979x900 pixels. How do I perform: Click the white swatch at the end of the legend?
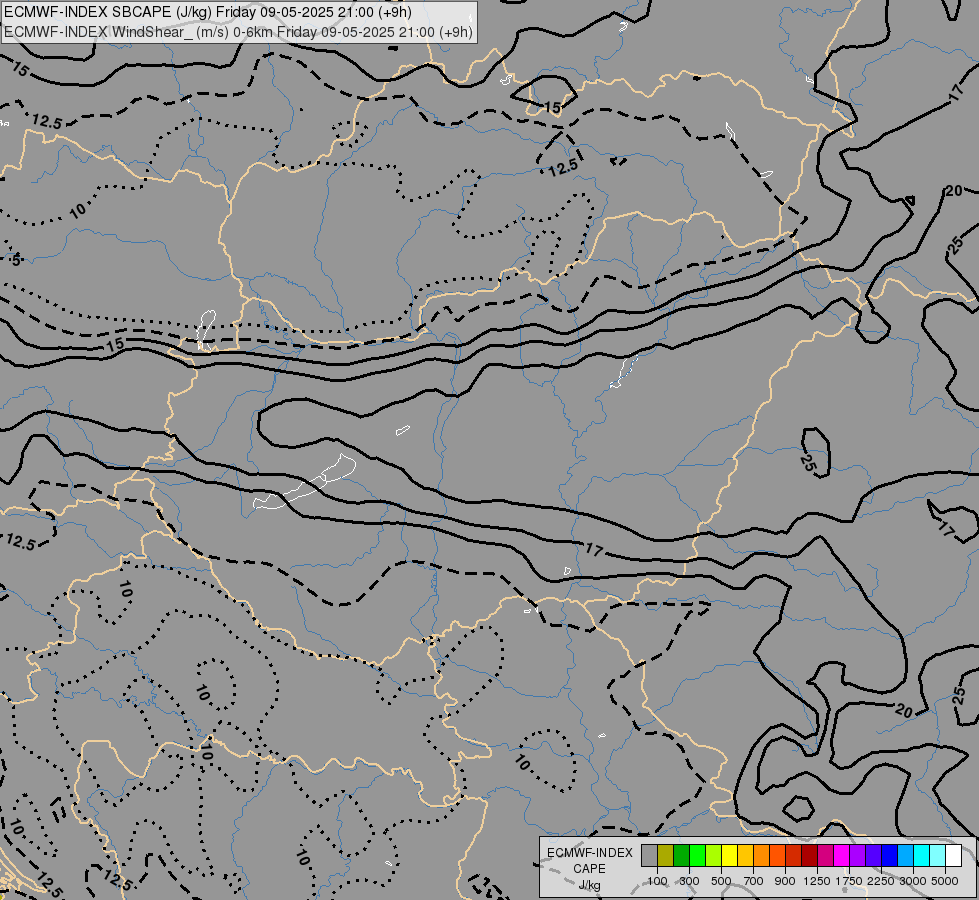pos(954,856)
